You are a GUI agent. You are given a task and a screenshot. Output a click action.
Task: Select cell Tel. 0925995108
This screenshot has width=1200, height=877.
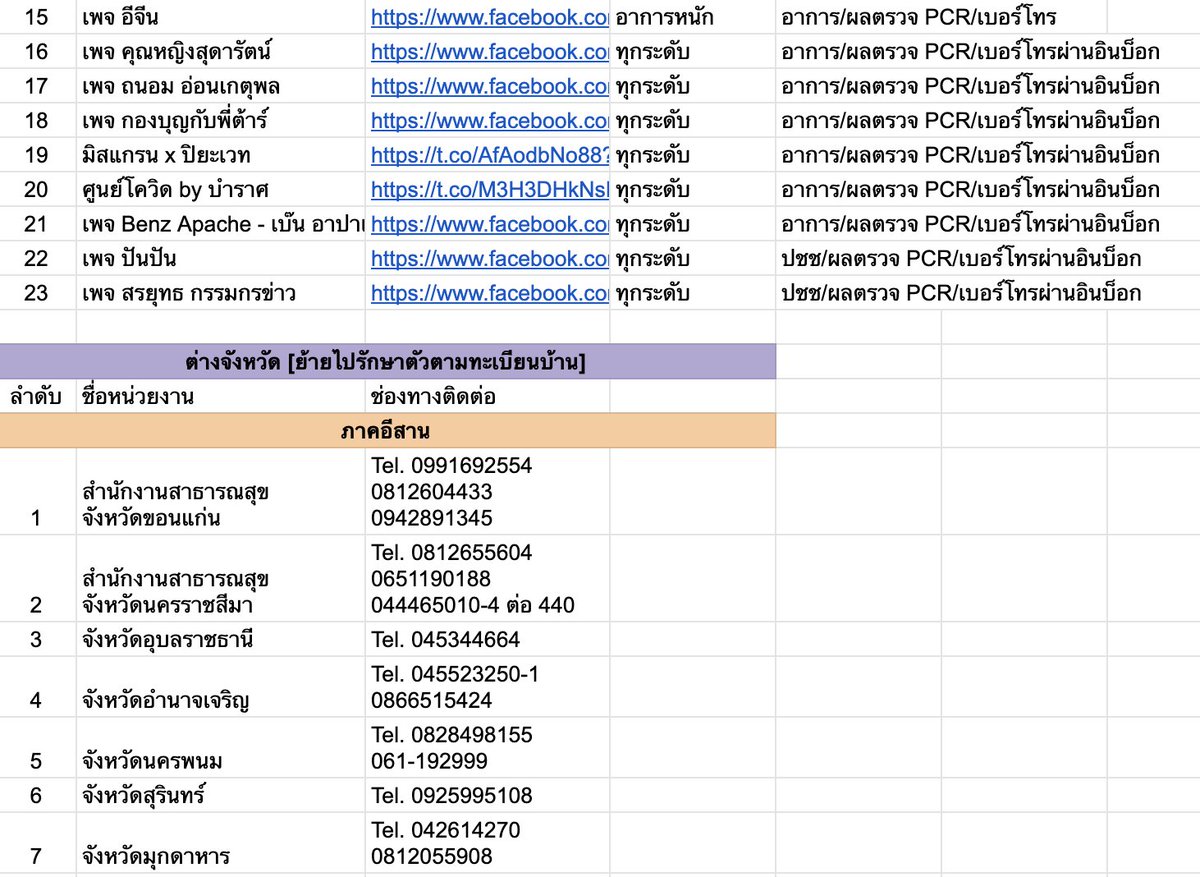tap(488, 796)
